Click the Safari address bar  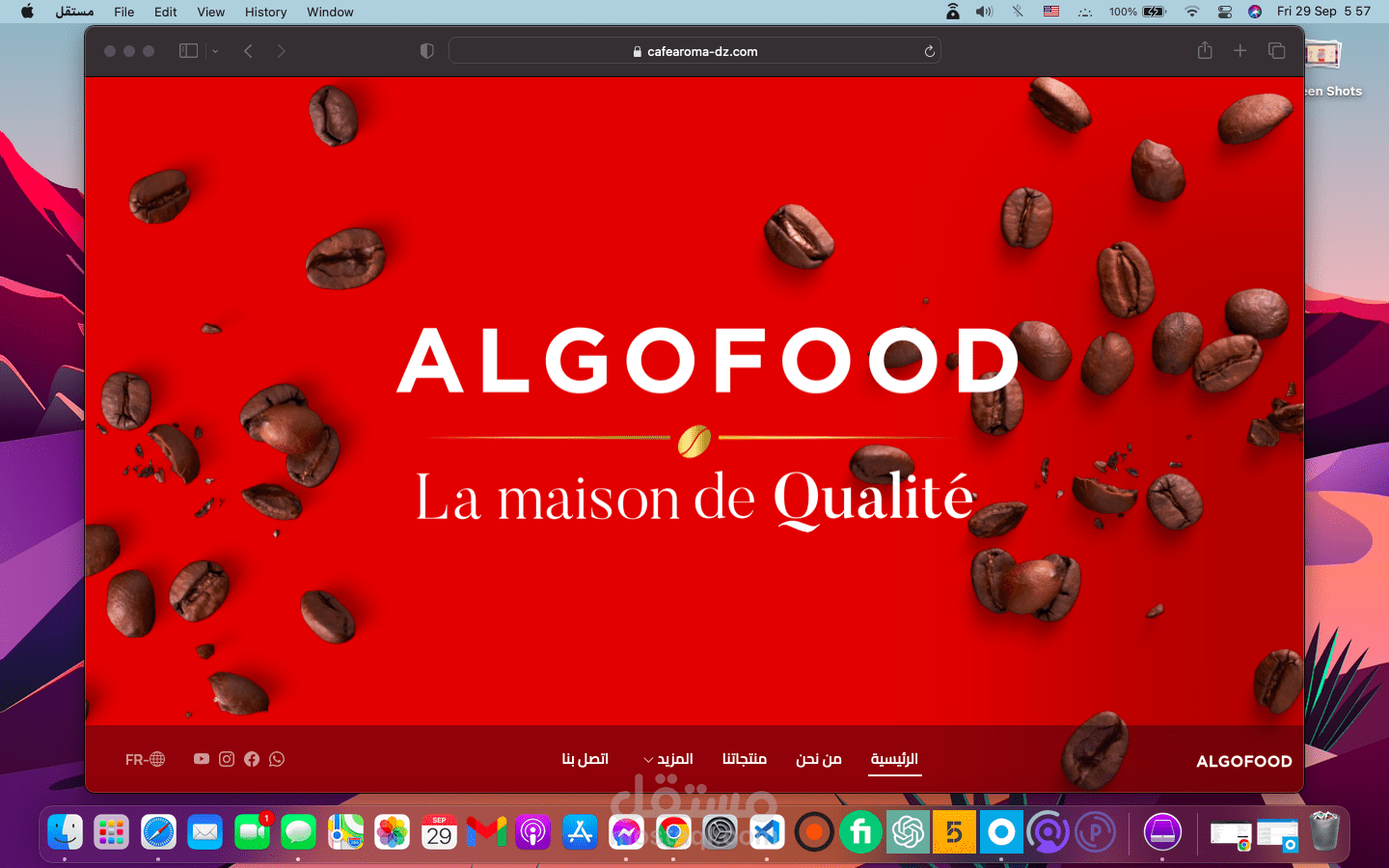694,51
